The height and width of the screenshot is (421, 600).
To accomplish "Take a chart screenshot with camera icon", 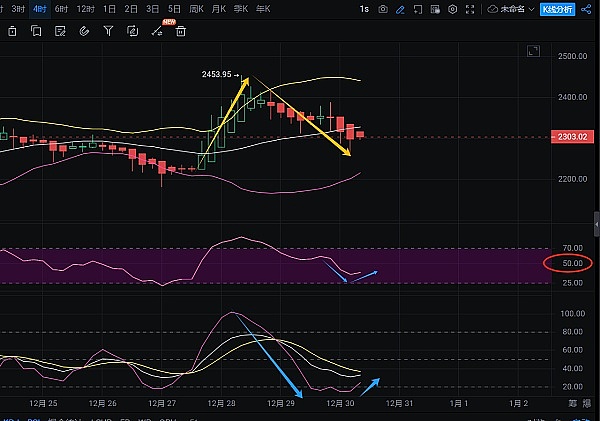I will tap(384, 9).
